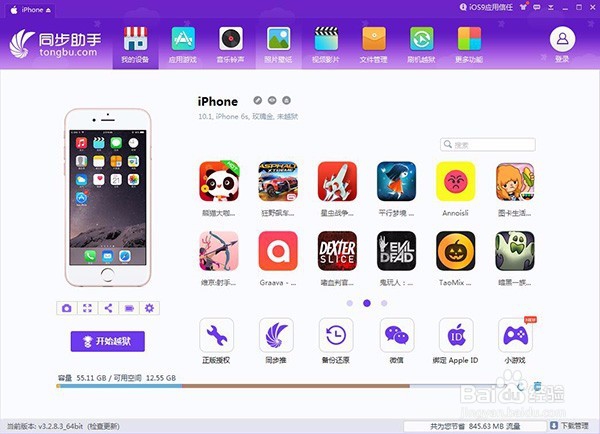Open the 下载管理 download manager

[569, 426]
